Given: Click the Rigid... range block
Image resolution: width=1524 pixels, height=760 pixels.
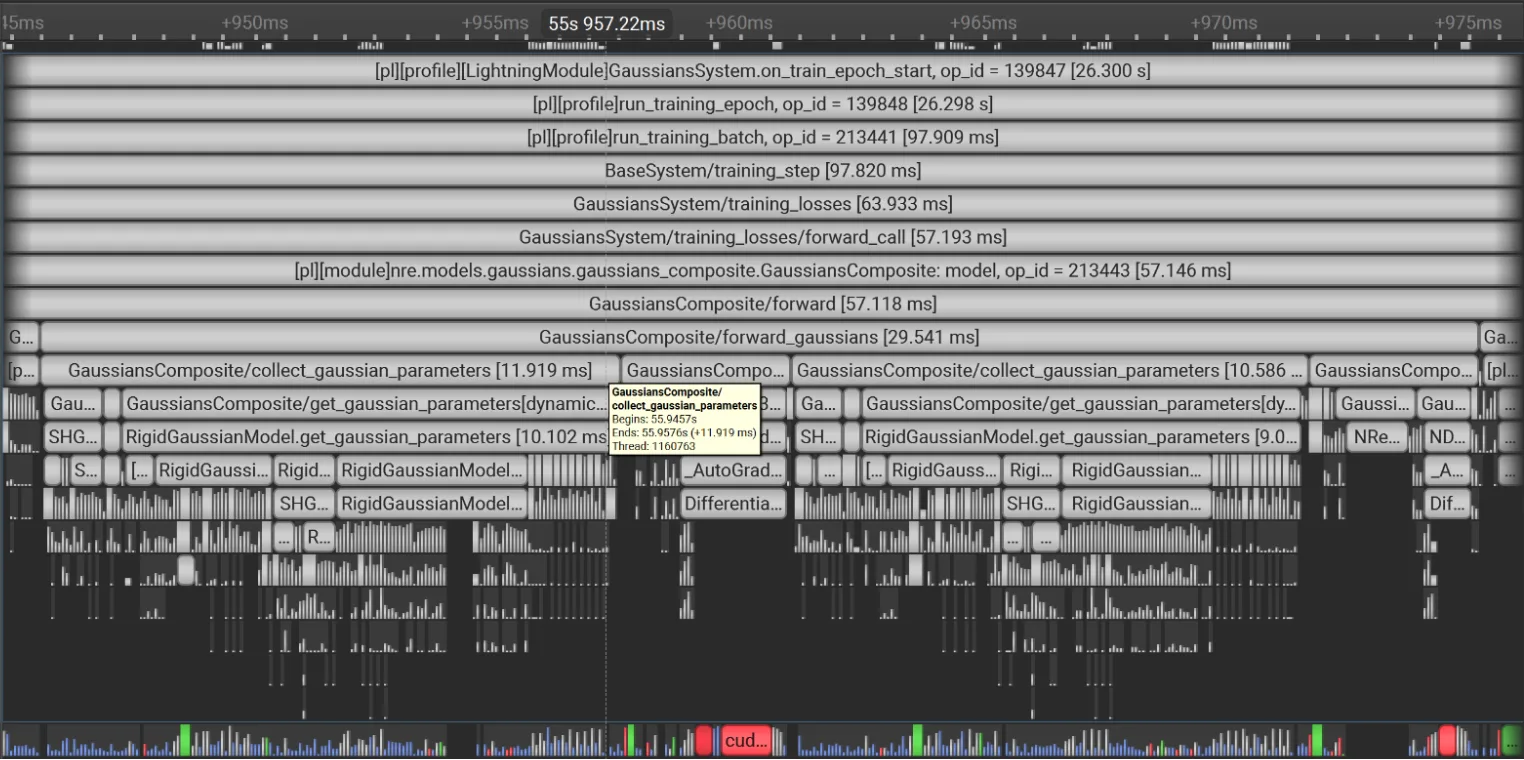Looking at the screenshot, I should 304,470.
